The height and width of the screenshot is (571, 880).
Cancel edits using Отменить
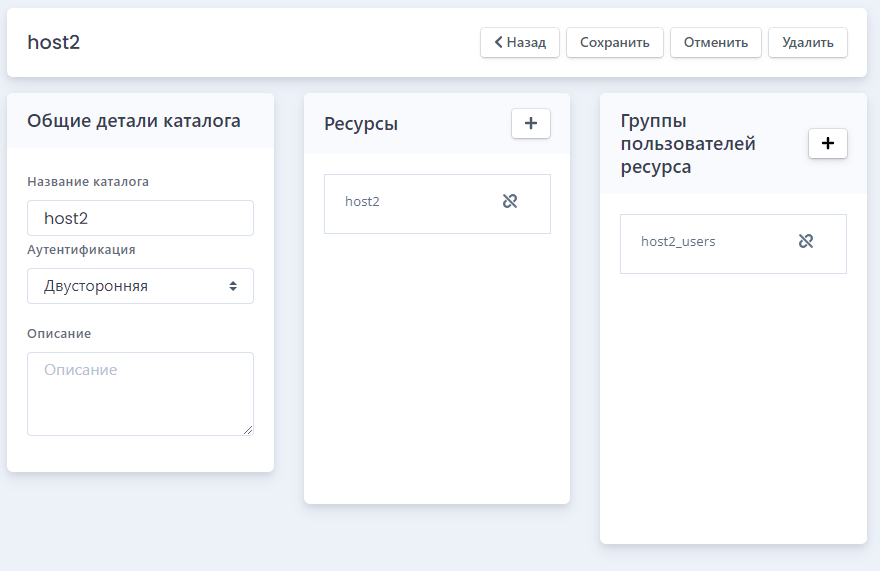point(716,42)
